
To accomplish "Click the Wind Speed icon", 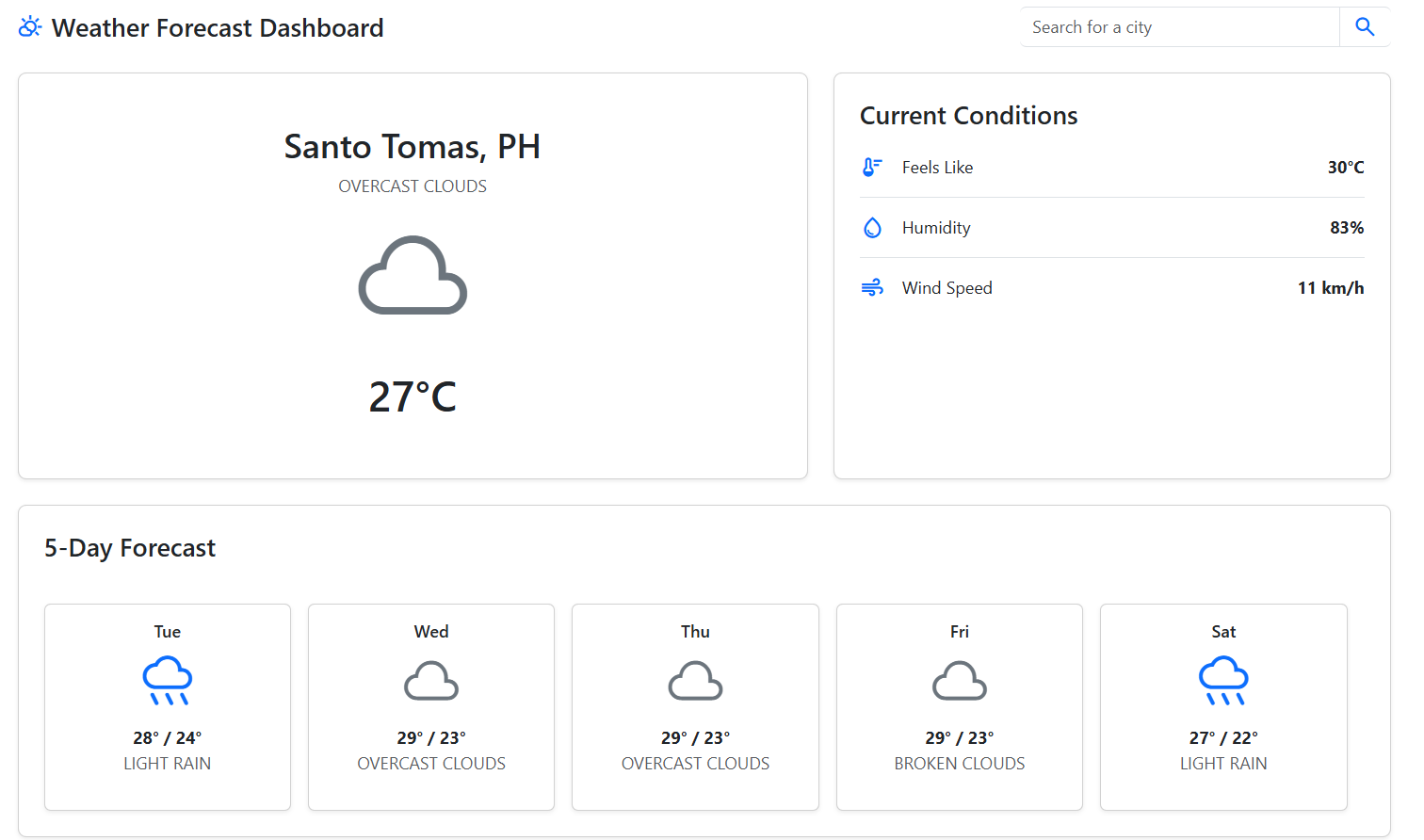I will click(872, 288).
